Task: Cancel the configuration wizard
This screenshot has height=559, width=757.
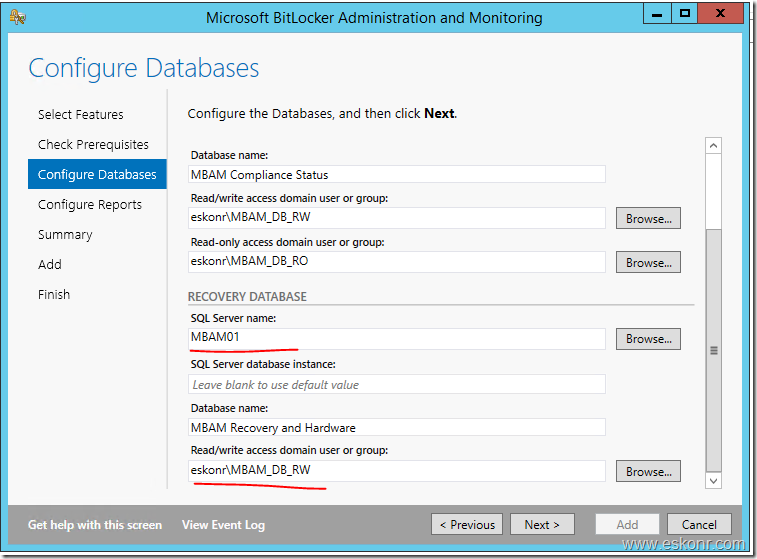Action: click(699, 524)
